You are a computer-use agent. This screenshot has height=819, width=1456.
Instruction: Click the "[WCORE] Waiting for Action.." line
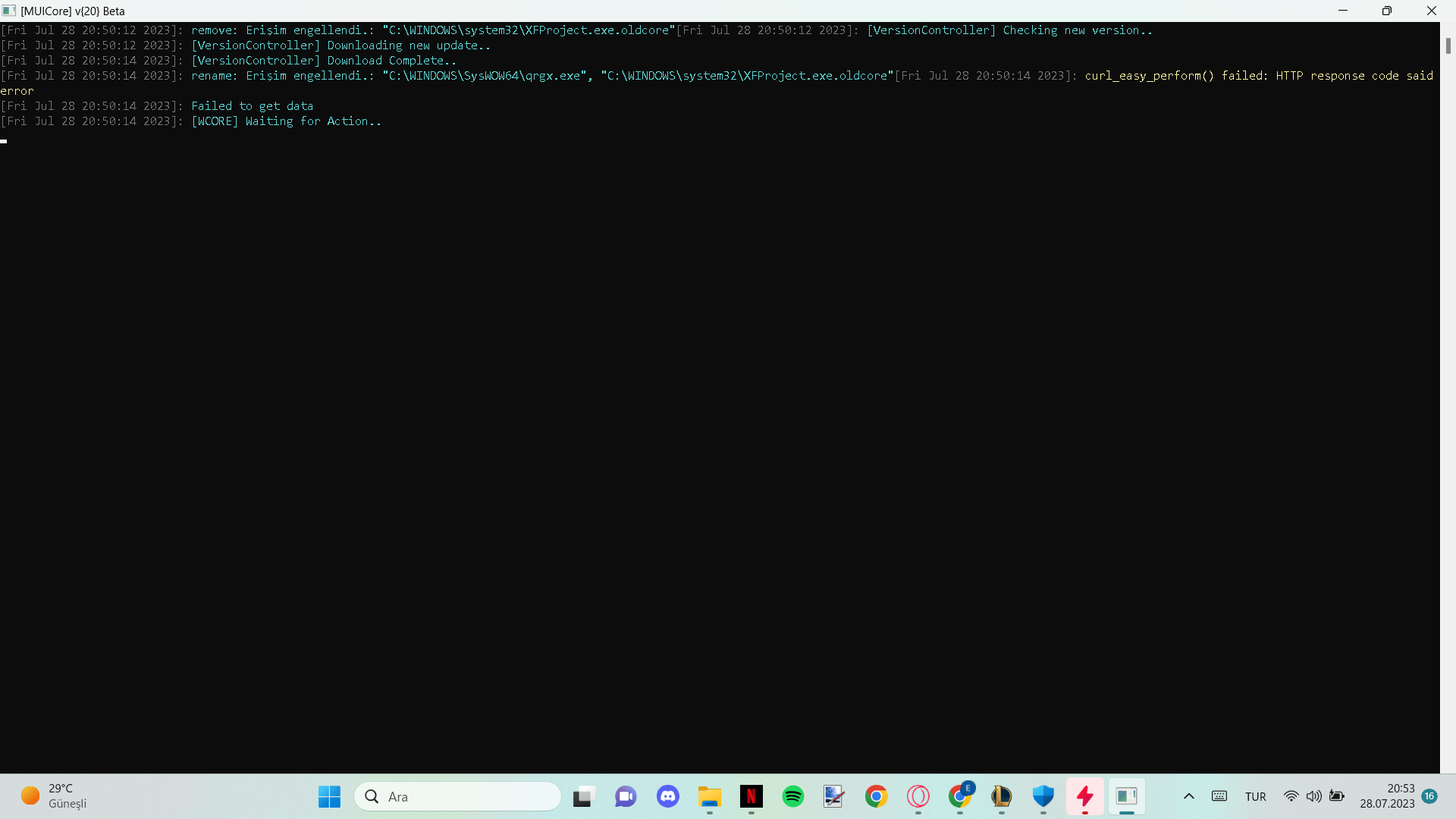(286, 121)
